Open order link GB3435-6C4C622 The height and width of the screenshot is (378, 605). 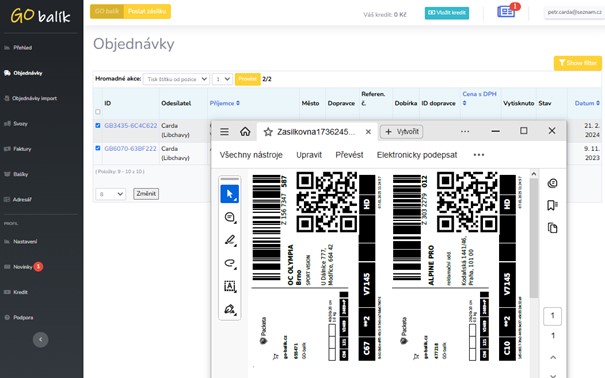130,126
